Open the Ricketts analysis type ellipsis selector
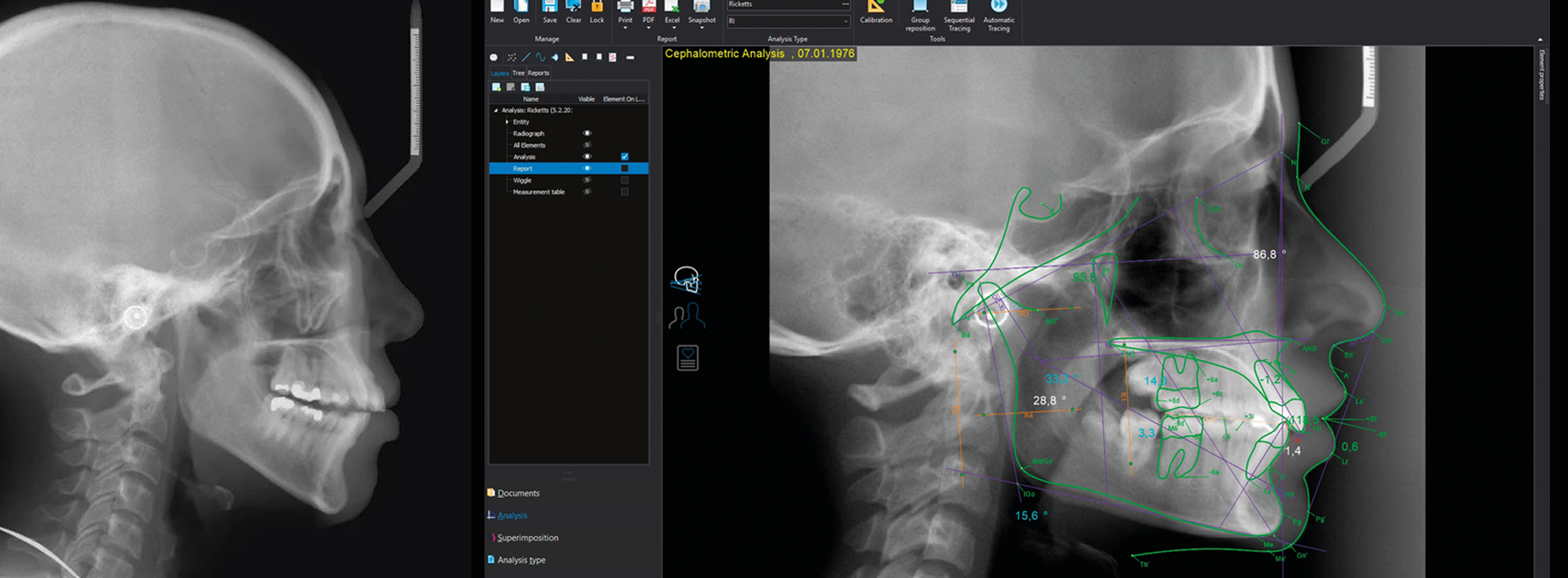 point(845,4)
